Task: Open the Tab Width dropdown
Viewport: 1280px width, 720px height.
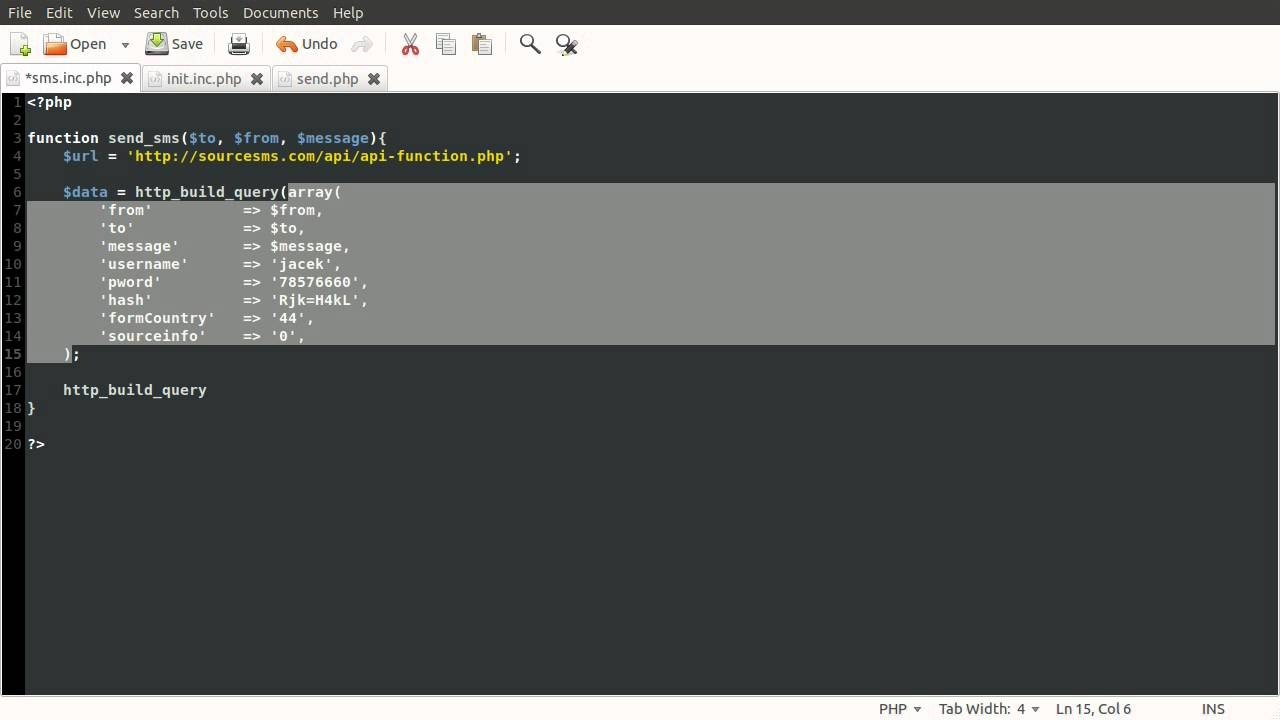Action: click(x=988, y=708)
